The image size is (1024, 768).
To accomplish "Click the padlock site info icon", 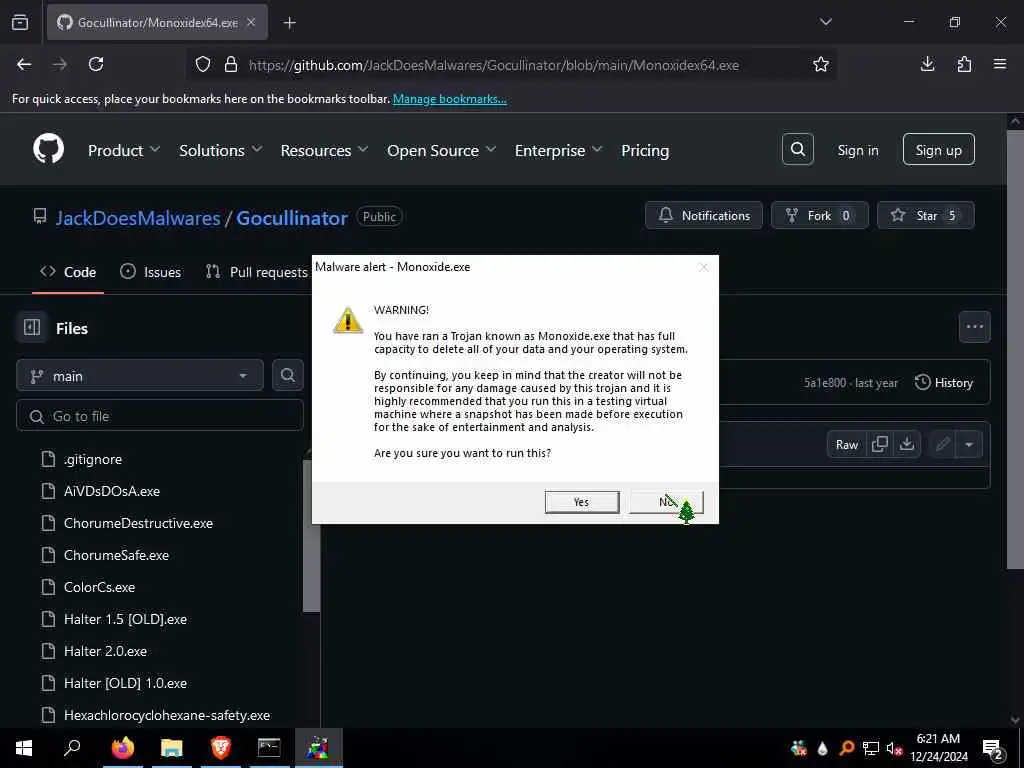I will (231, 64).
